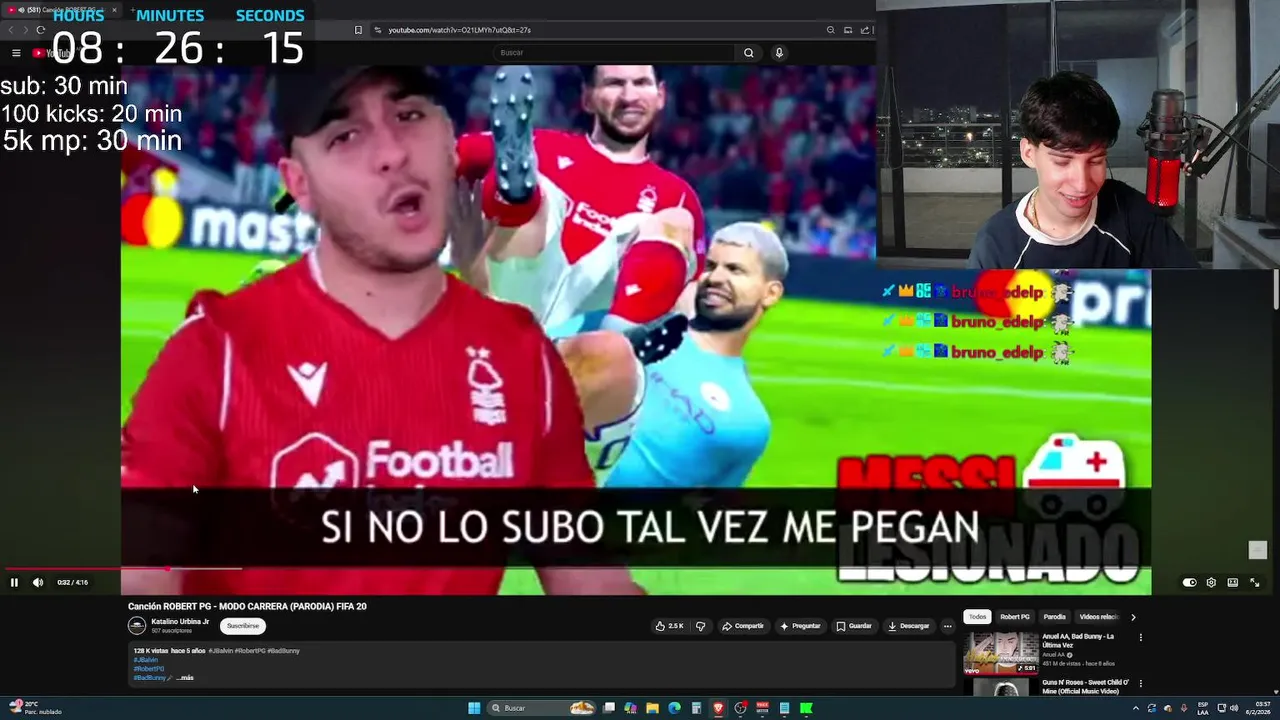Open the three-dot more actions menu
The width and height of the screenshot is (1280, 720).
click(947, 626)
